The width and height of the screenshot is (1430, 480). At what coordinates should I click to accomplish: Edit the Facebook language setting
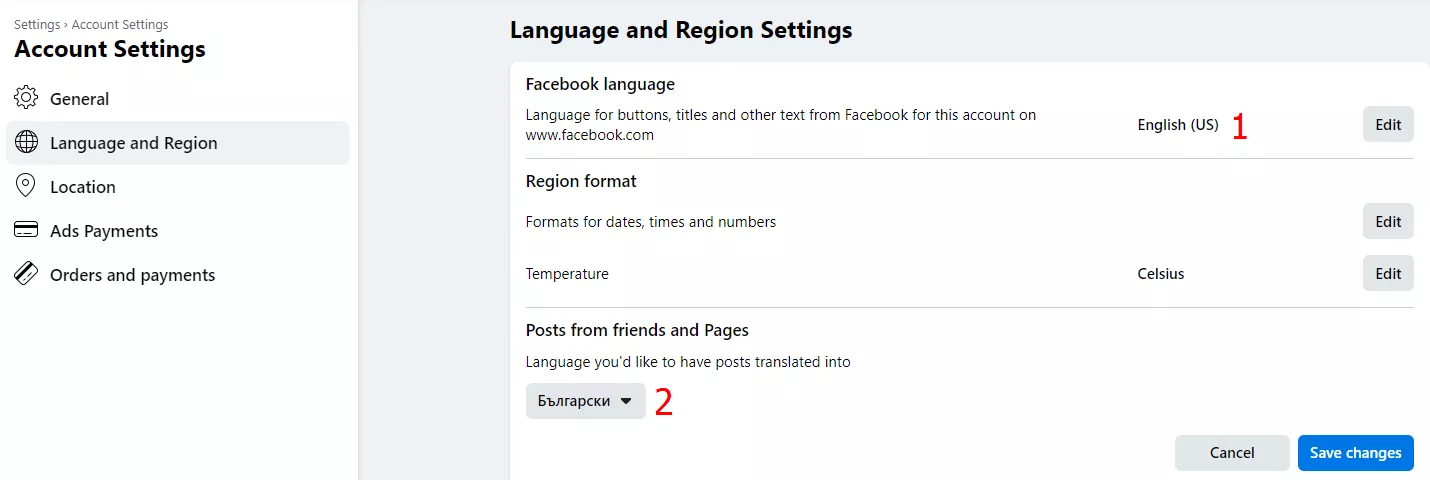1388,125
